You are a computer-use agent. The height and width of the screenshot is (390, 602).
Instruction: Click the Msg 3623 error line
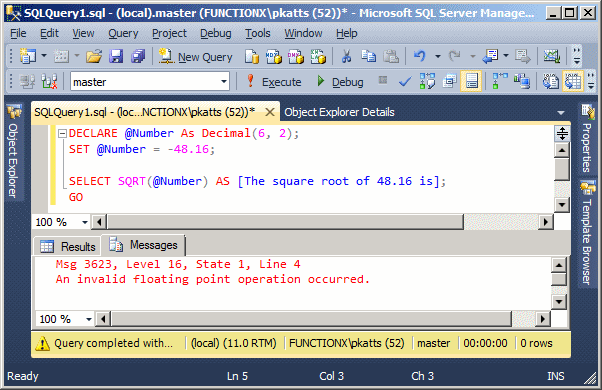(178, 264)
